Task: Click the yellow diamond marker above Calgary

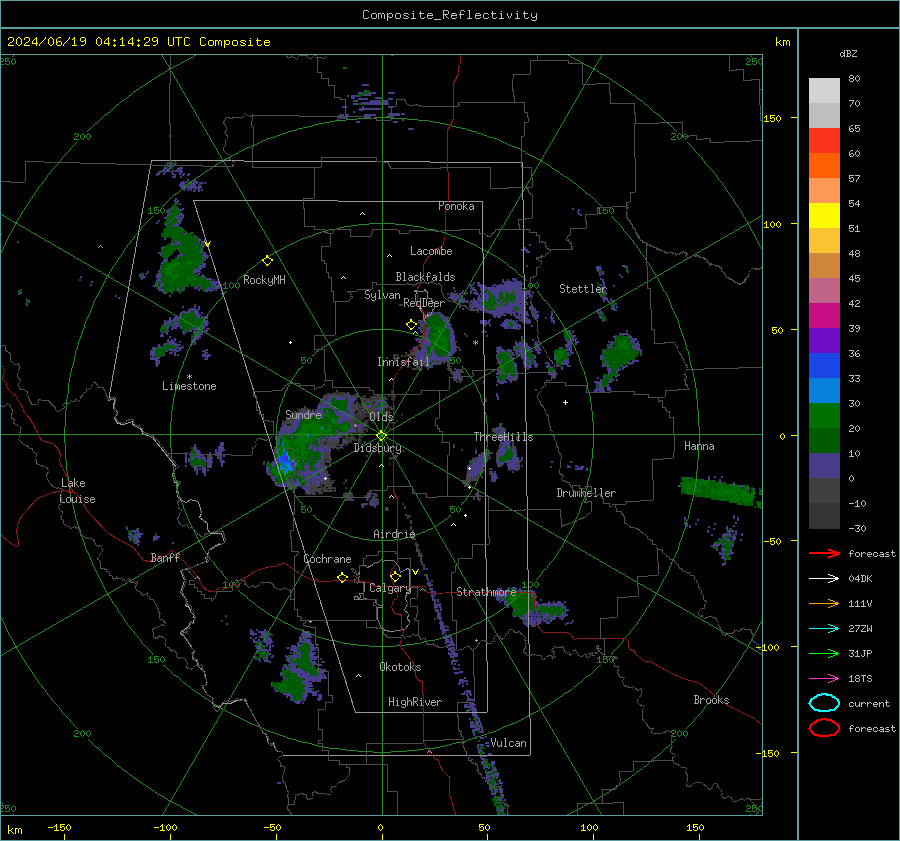Action: (395, 576)
